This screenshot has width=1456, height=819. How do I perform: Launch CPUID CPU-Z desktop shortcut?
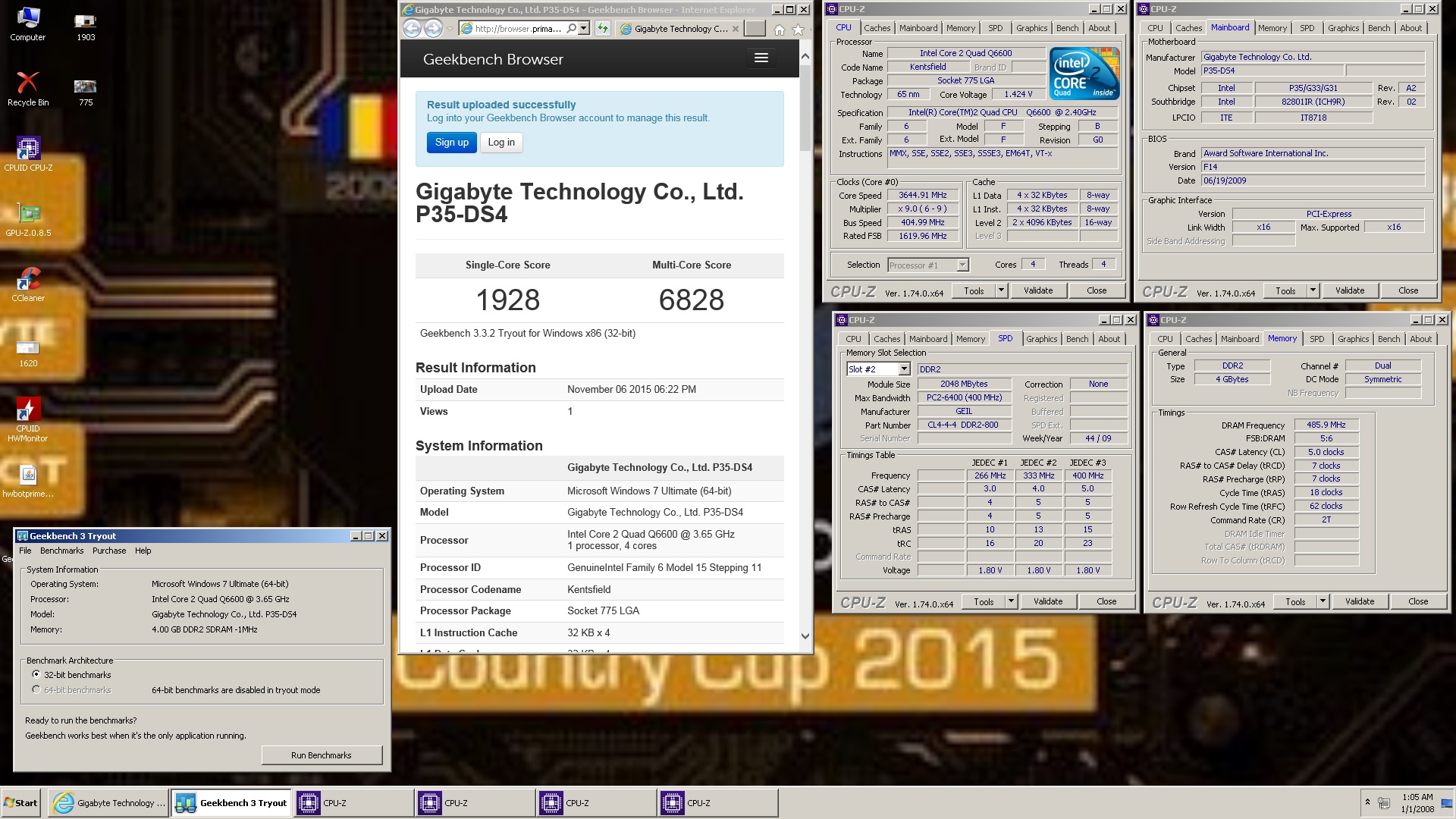(28, 154)
